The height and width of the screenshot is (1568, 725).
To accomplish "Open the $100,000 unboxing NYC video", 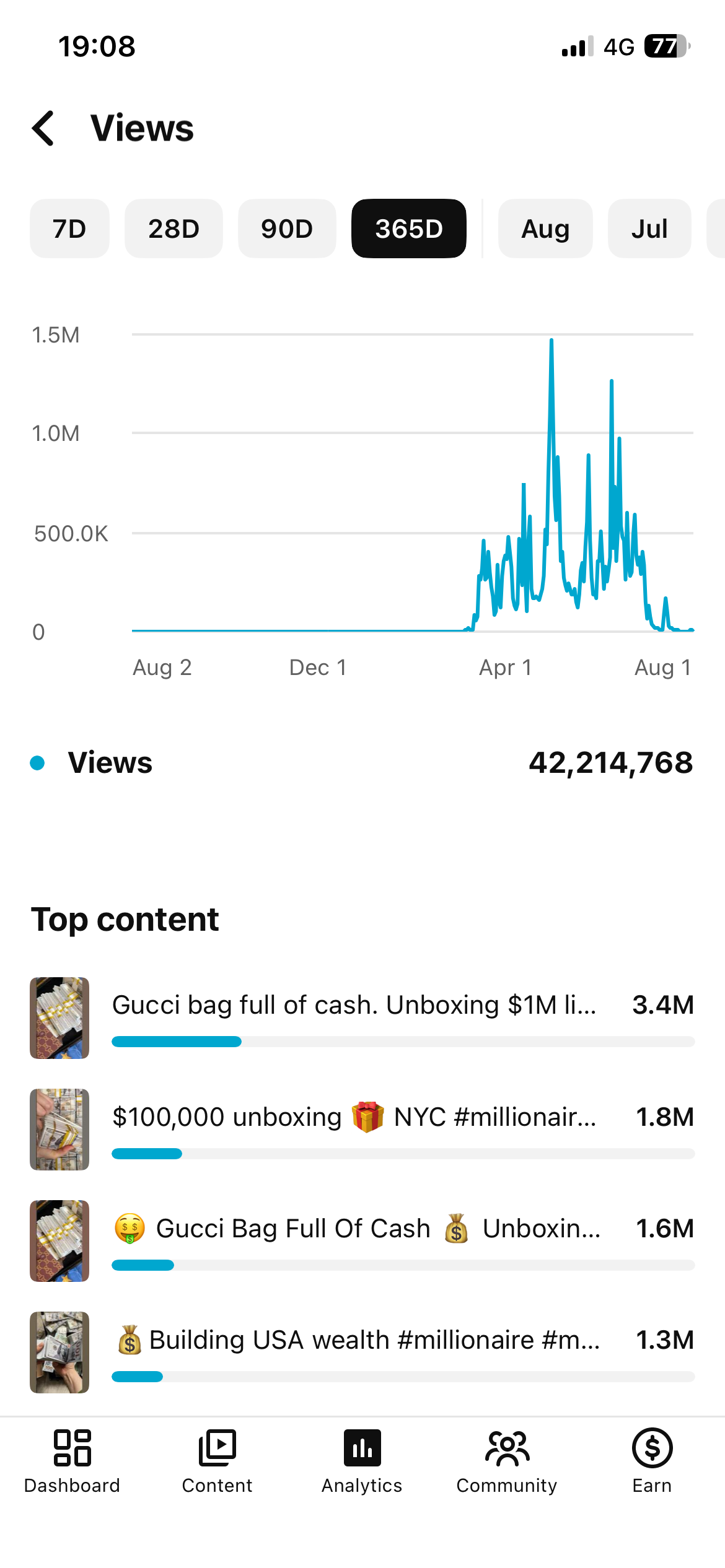I will pos(362,1130).
